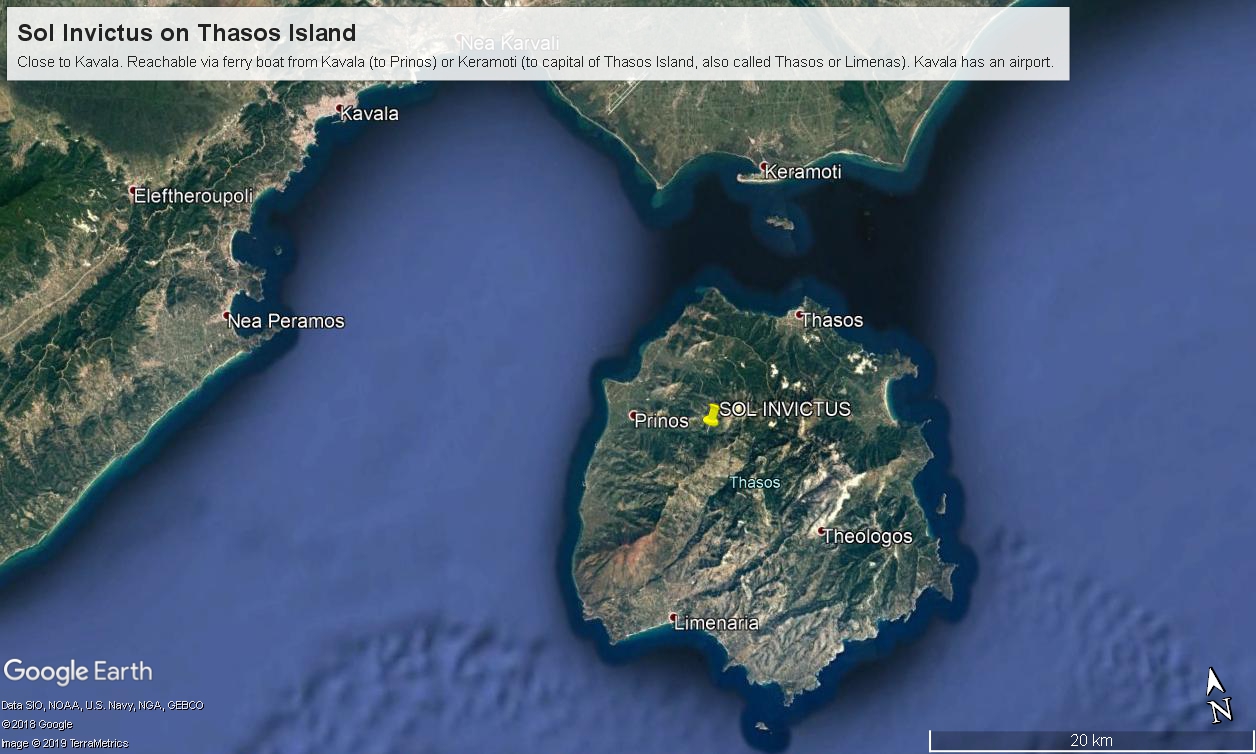Screen dimensions: 1256x754
Task: Click the ferry directions description text
Action: pyautogui.click(x=535, y=62)
